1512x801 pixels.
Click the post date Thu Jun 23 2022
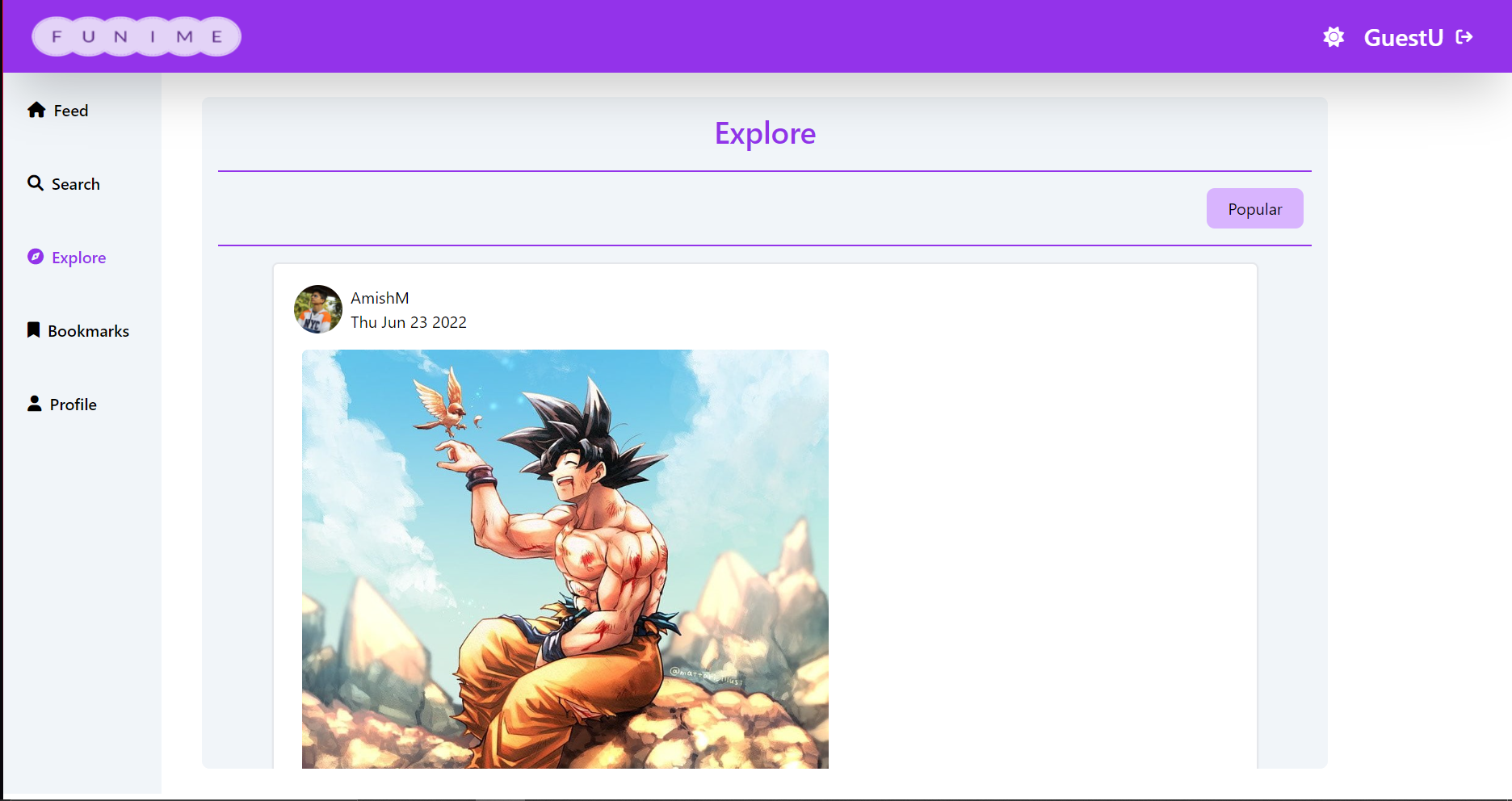click(408, 322)
